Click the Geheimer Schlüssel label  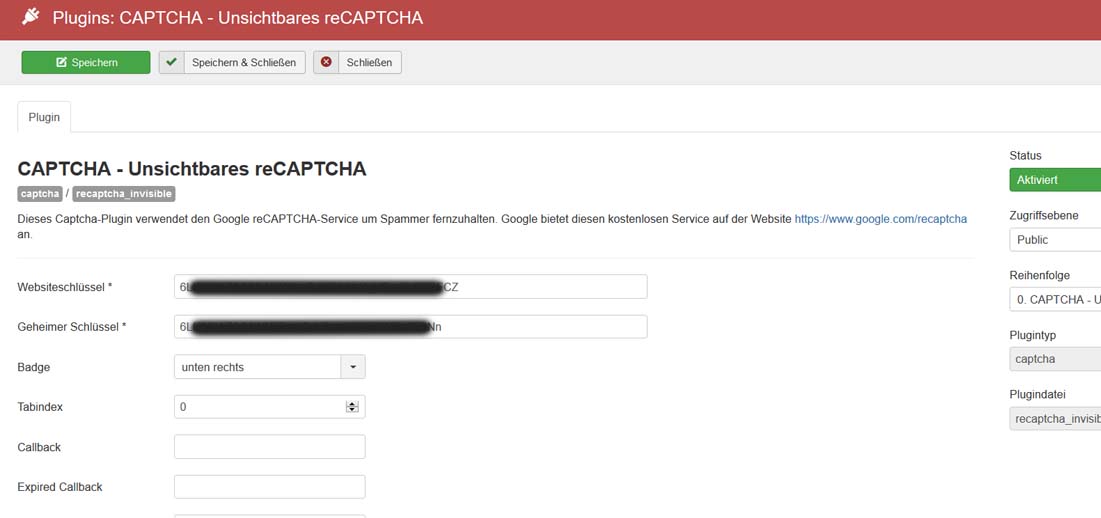pos(72,327)
